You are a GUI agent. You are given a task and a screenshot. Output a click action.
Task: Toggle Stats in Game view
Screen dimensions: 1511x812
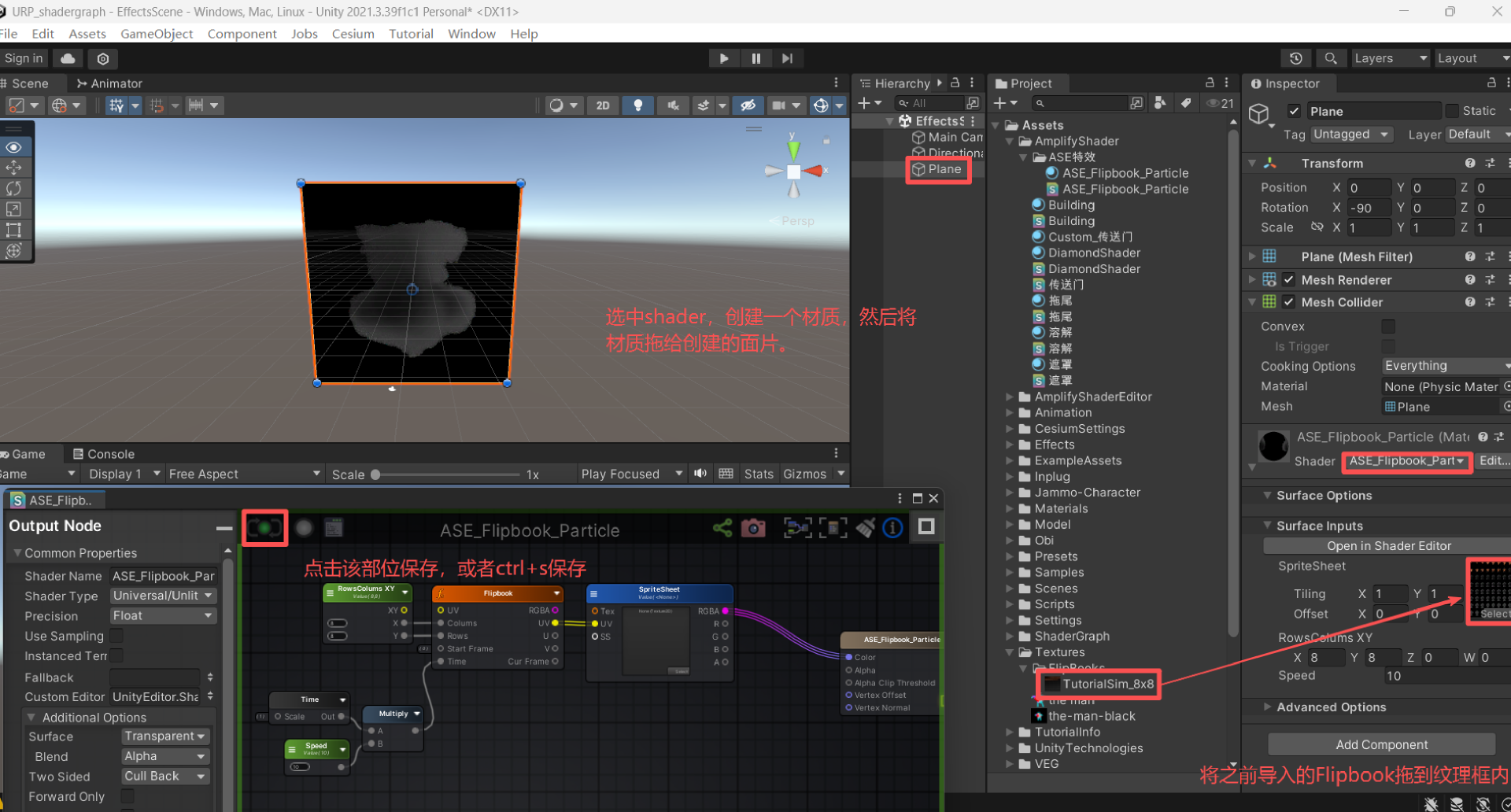tap(759, 474)
